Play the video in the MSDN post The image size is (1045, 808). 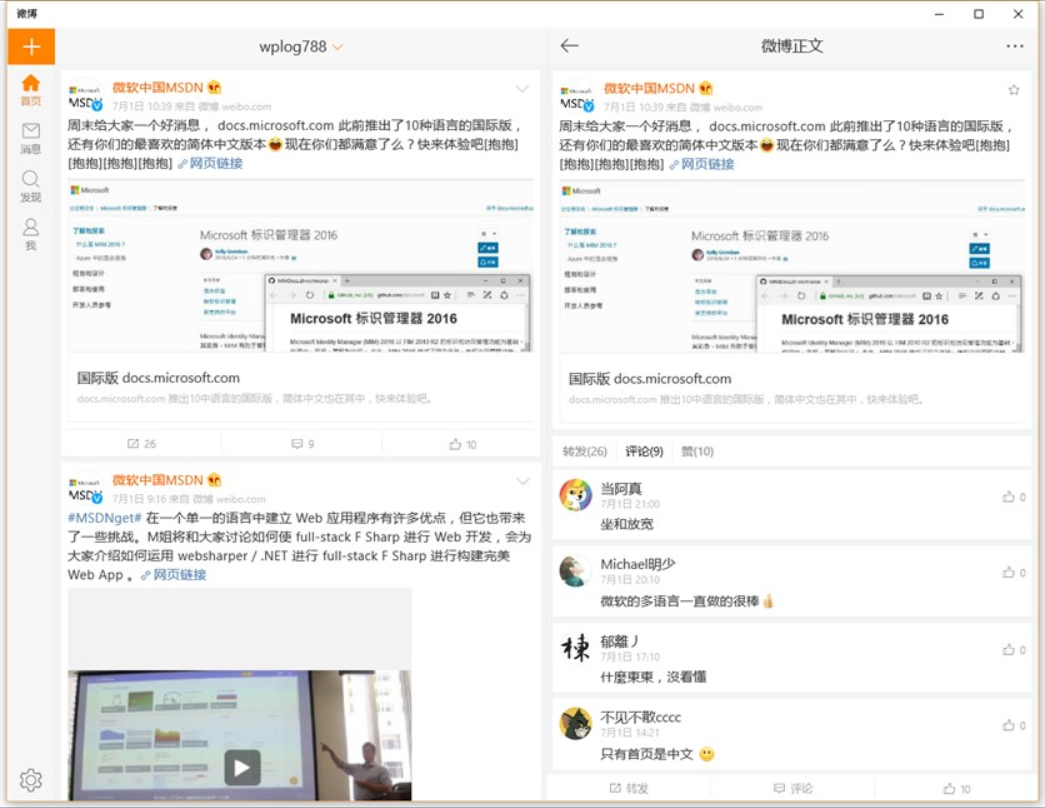(241, 768)
